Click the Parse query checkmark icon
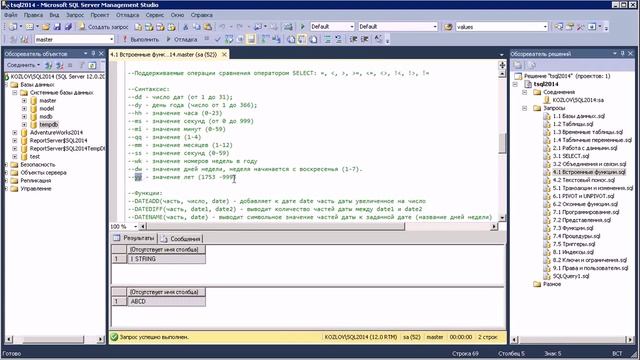Viewport: 640px width, 360px height. coord(218,39)
